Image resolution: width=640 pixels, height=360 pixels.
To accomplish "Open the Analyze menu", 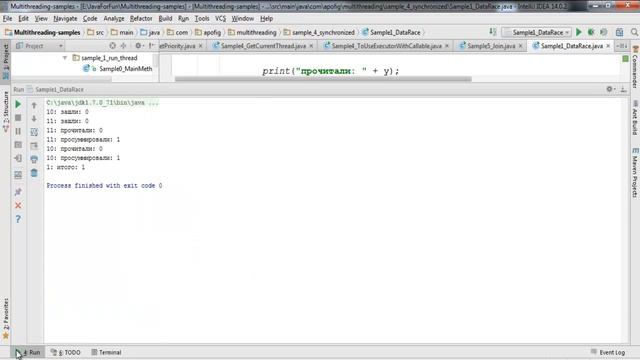I will (x=113, y=18).
